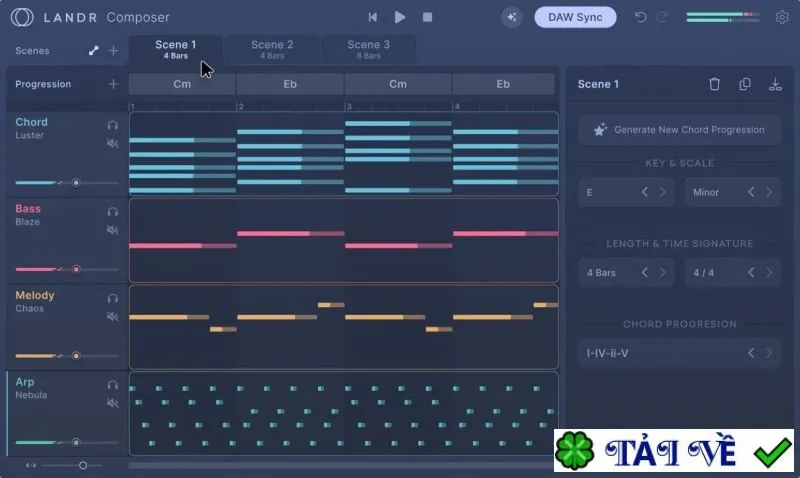
Task: Select the Eb chord in bar 2
Action: [290, 84]
